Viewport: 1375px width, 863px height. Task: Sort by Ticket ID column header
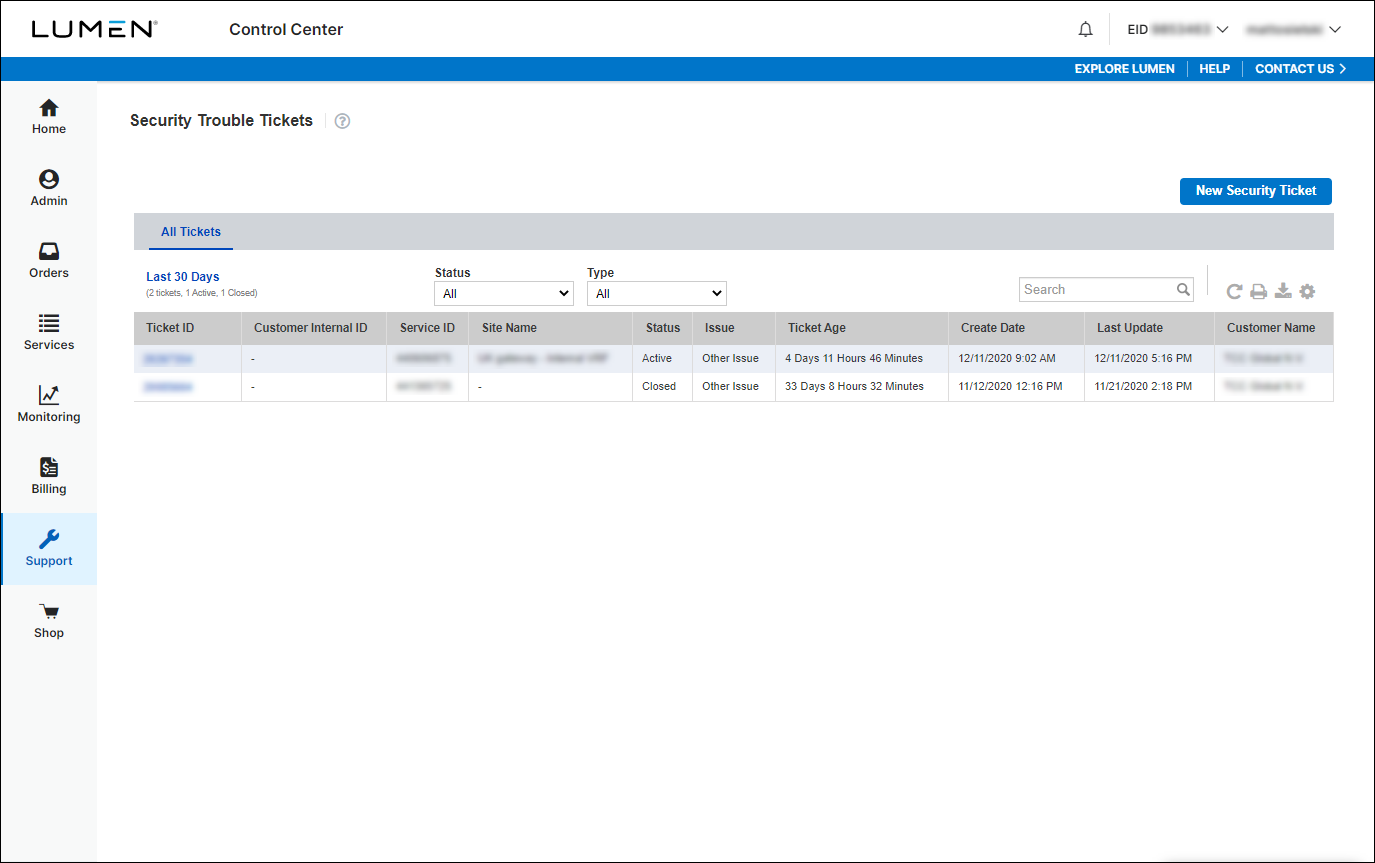[170, 328]
